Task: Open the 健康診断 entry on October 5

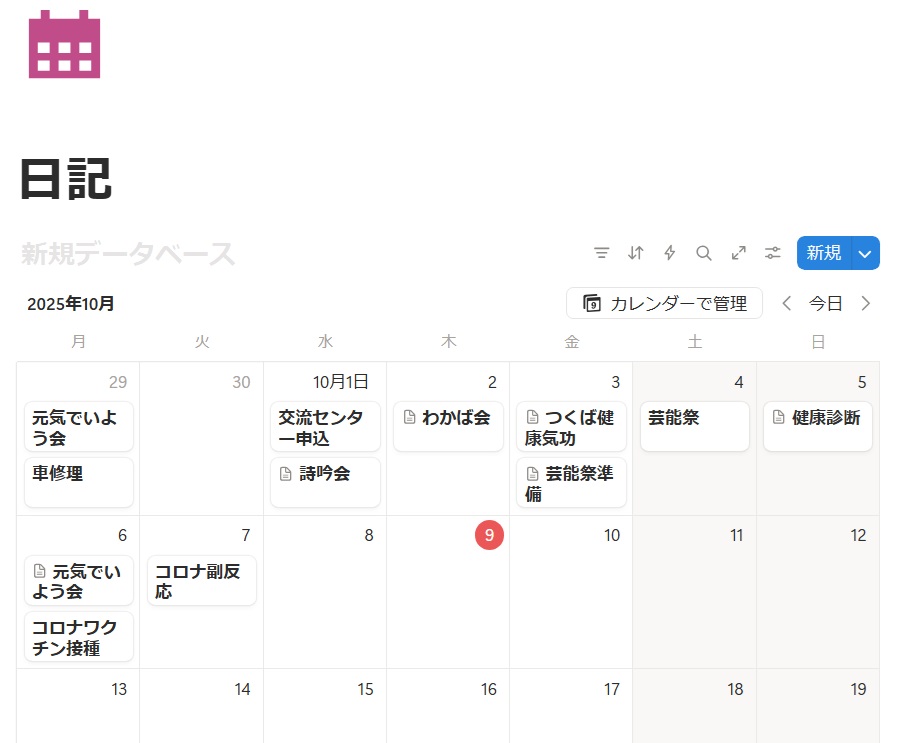Action: tap(817, 426)
